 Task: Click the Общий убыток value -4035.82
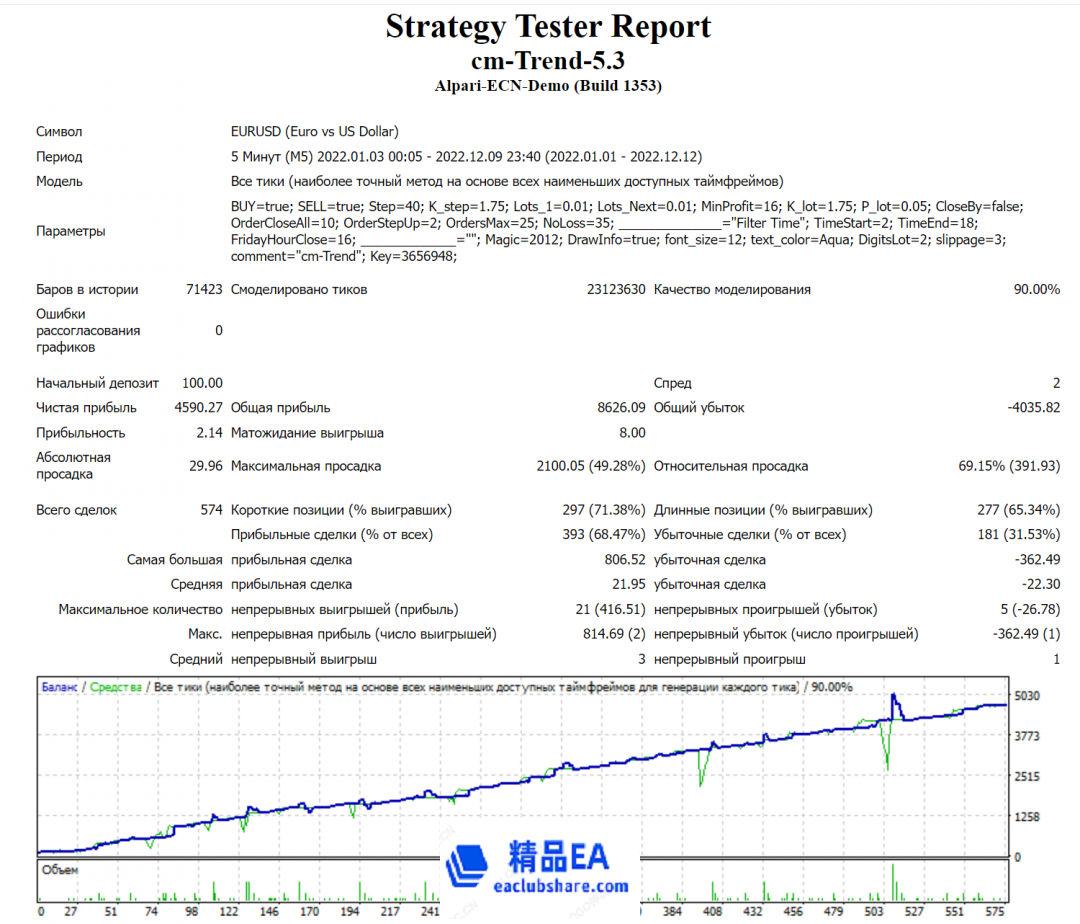point(1031,408)
